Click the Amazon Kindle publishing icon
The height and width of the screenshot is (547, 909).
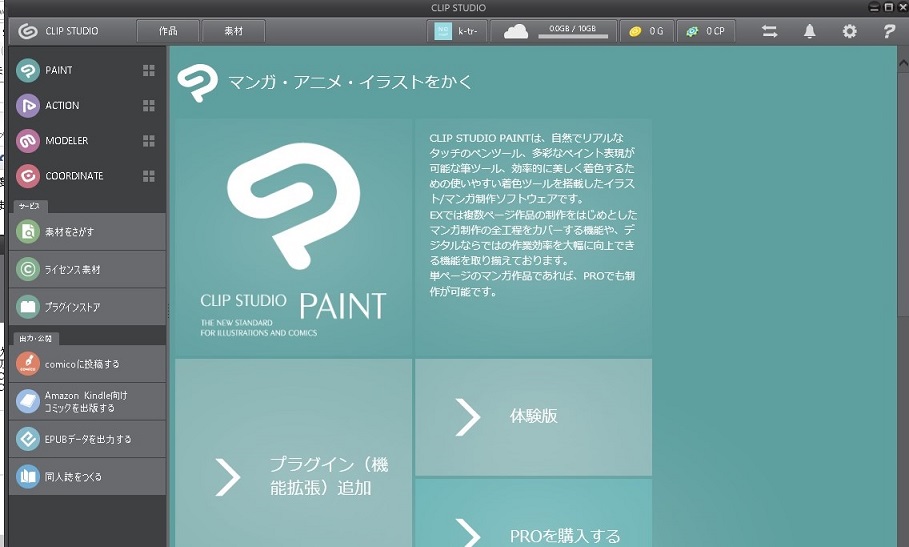[x=27, y=402]
